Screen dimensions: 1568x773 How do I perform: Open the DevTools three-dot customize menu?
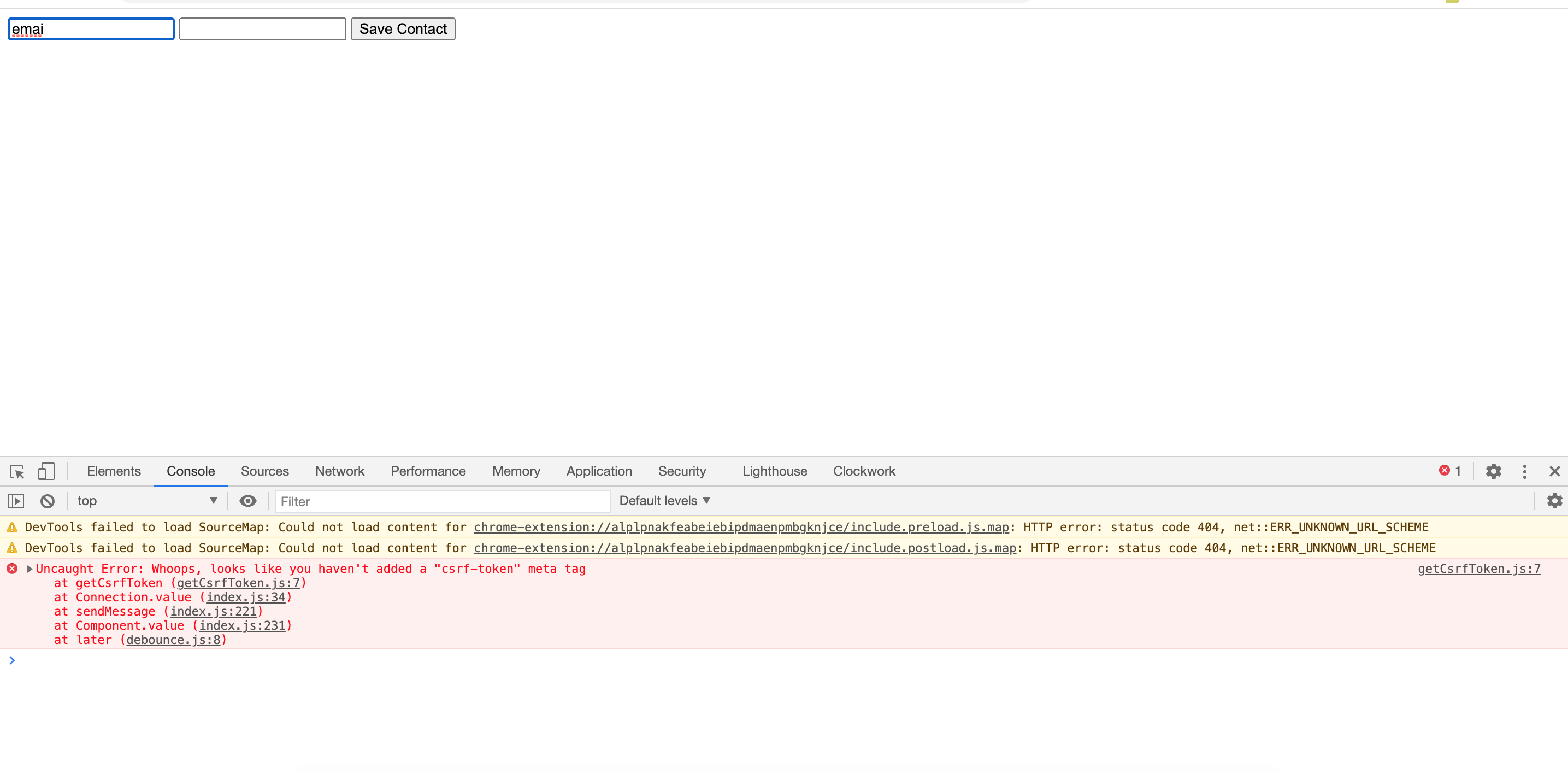(1524, 471)
